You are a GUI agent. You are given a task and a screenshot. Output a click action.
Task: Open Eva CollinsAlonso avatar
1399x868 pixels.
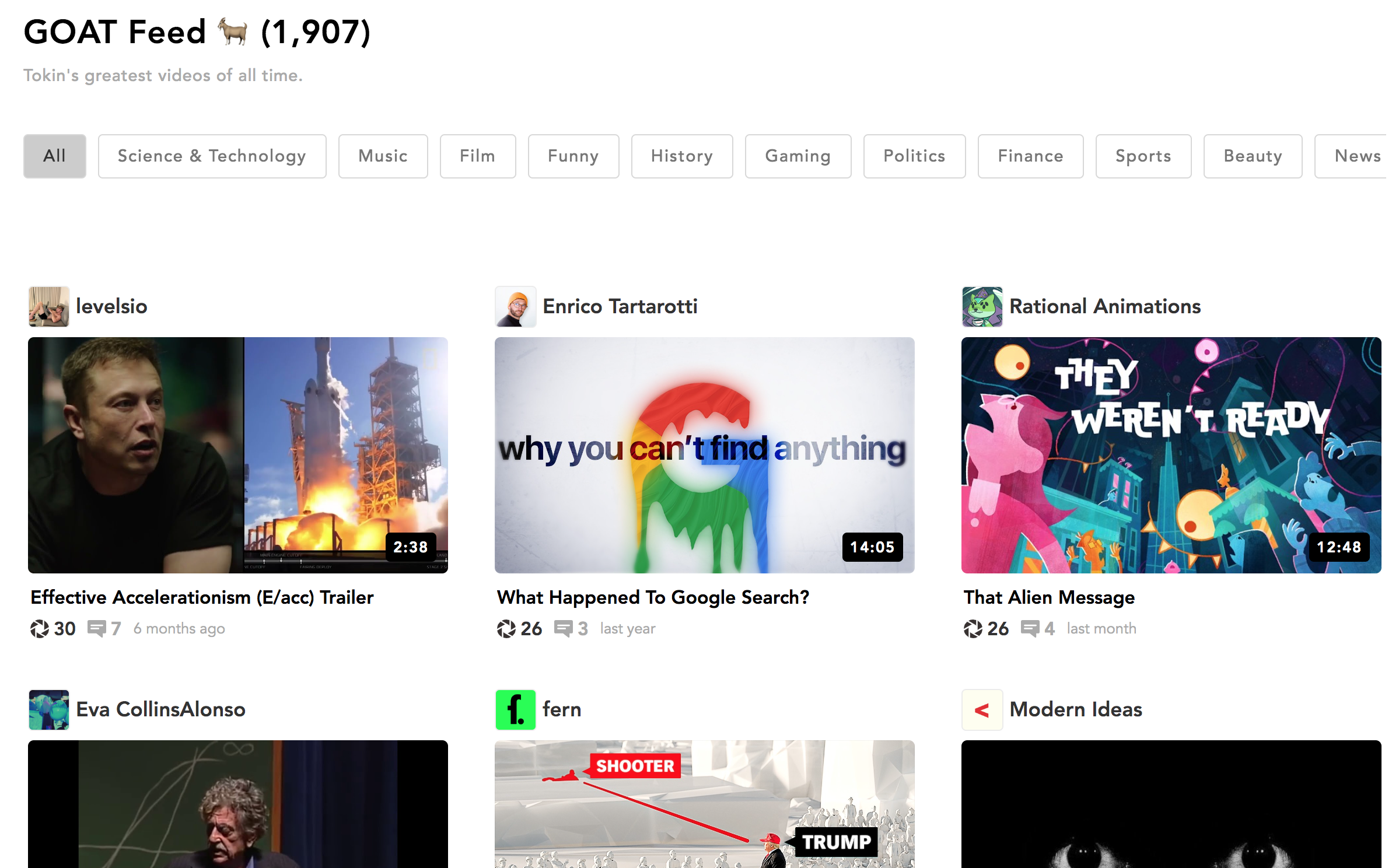tap(49, 710)
